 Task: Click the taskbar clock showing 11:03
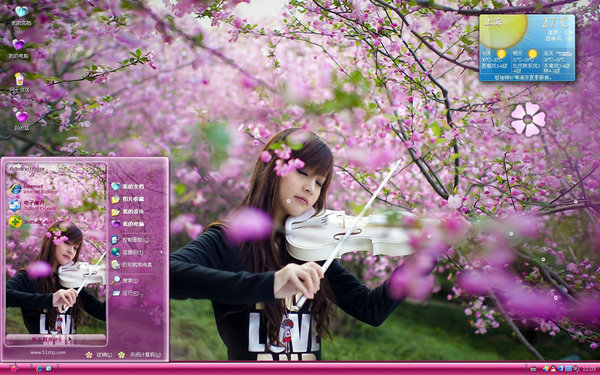click(x=589, y=369)
